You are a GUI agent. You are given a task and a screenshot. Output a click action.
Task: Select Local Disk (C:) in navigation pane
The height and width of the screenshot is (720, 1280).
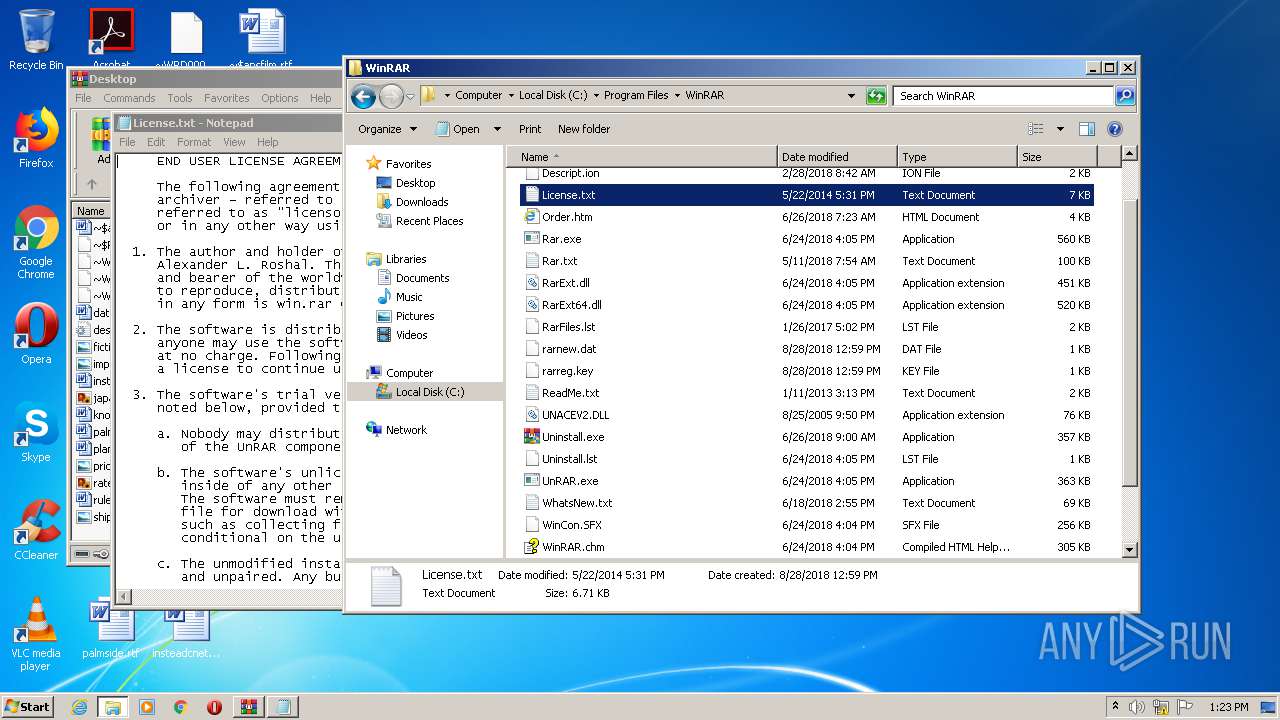coord(429,392)
